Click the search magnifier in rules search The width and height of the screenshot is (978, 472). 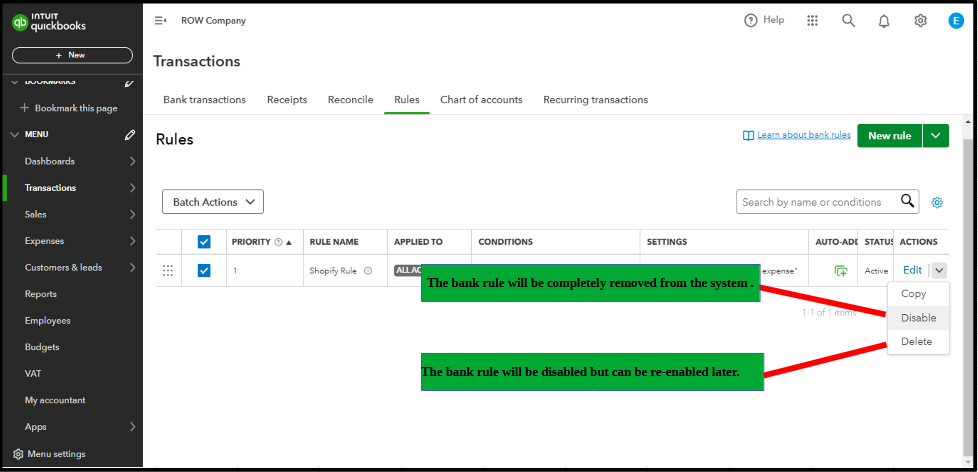tap(908, 201)
